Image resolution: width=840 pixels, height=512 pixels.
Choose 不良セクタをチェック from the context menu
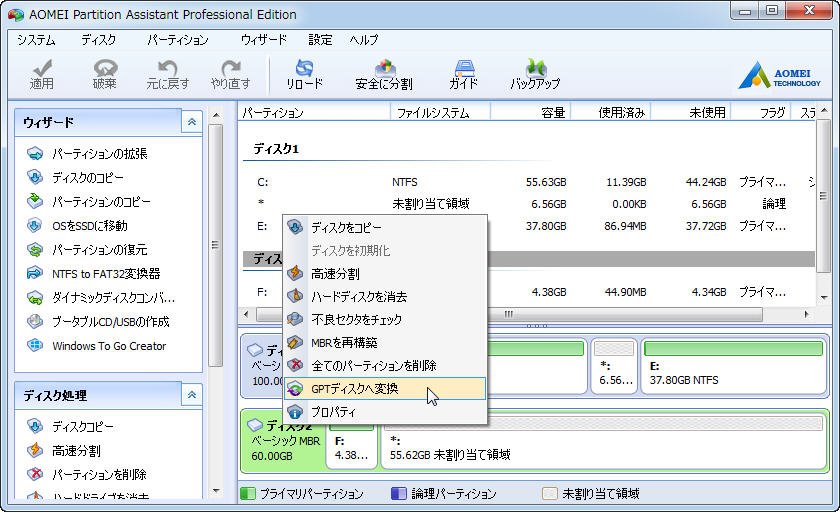(385, 320)
